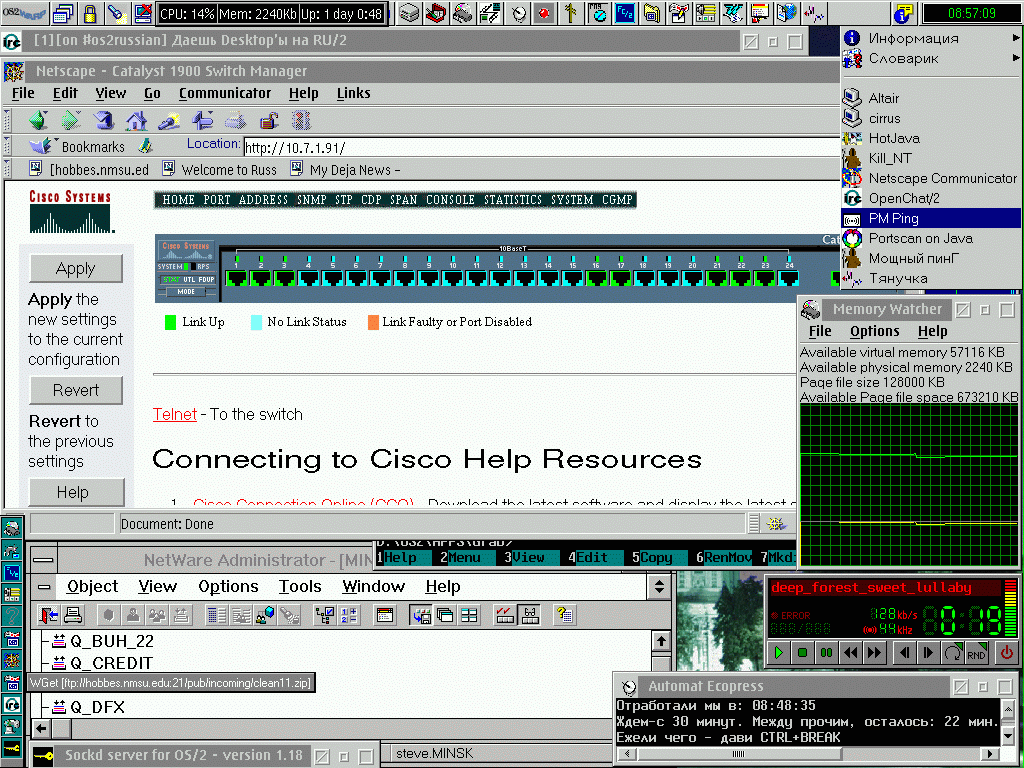The image size is (1024, 768).
Task: Click the Automat Ecopress horizontal scrollbar thumb
Action: 738,754
